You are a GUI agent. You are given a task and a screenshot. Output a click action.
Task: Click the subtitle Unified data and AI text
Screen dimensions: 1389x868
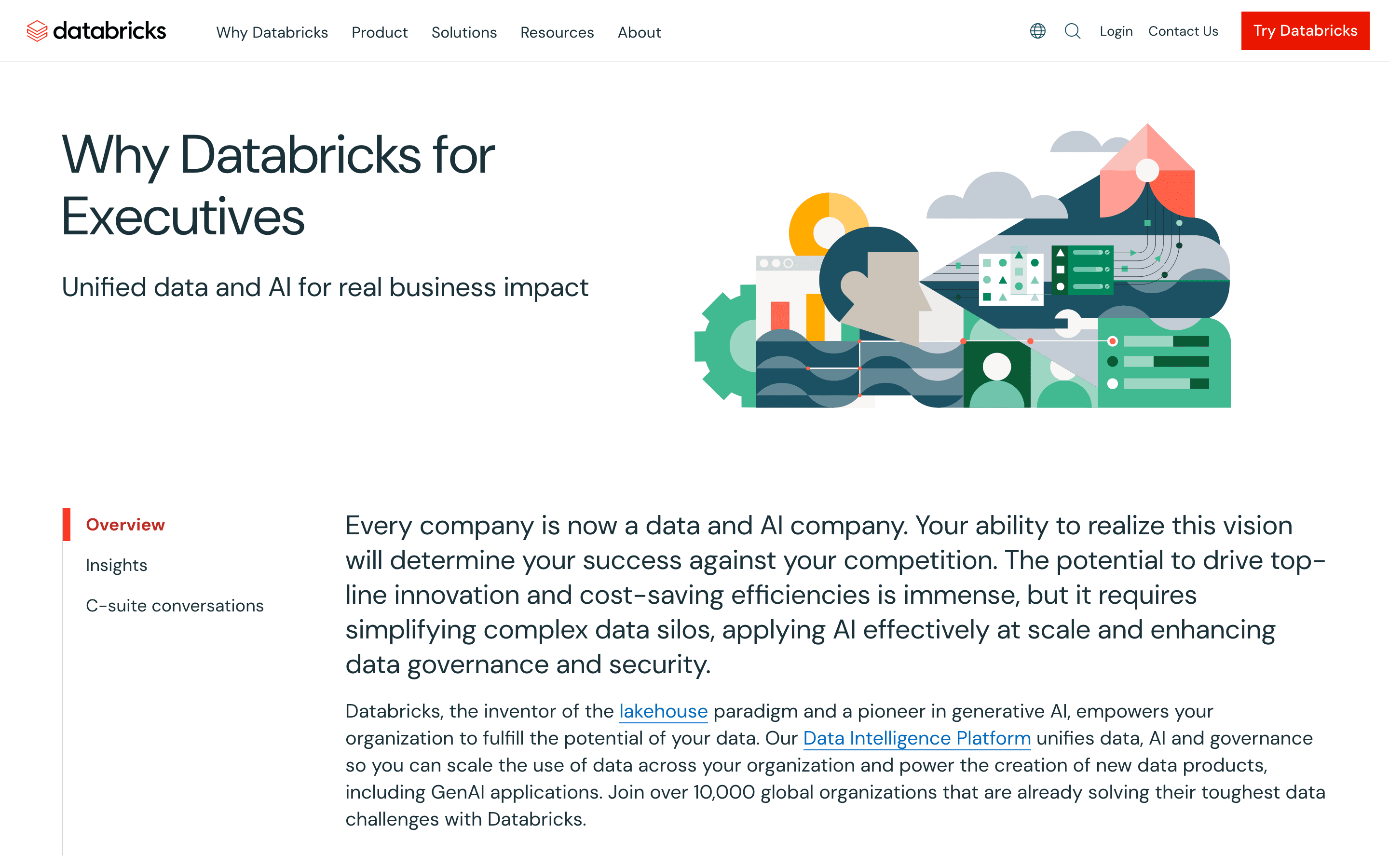coord(325,287)
